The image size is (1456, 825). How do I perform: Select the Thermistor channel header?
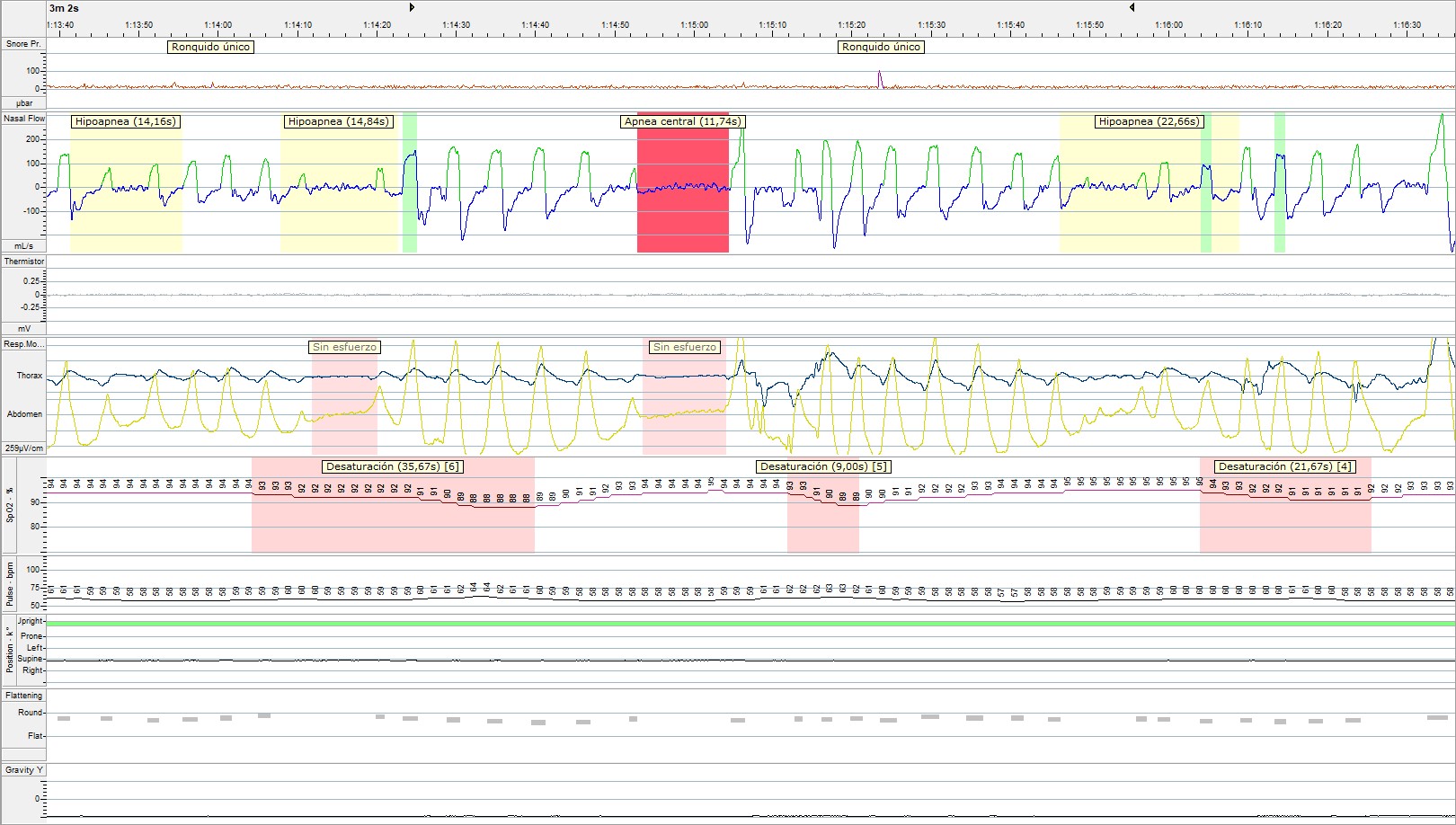click(x=23, y=262)
